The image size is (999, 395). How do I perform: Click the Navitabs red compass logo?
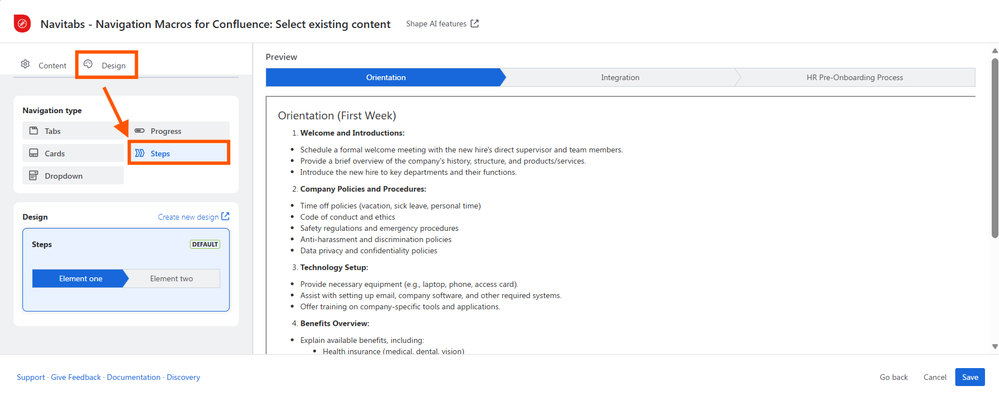click(x=22, y=24)
